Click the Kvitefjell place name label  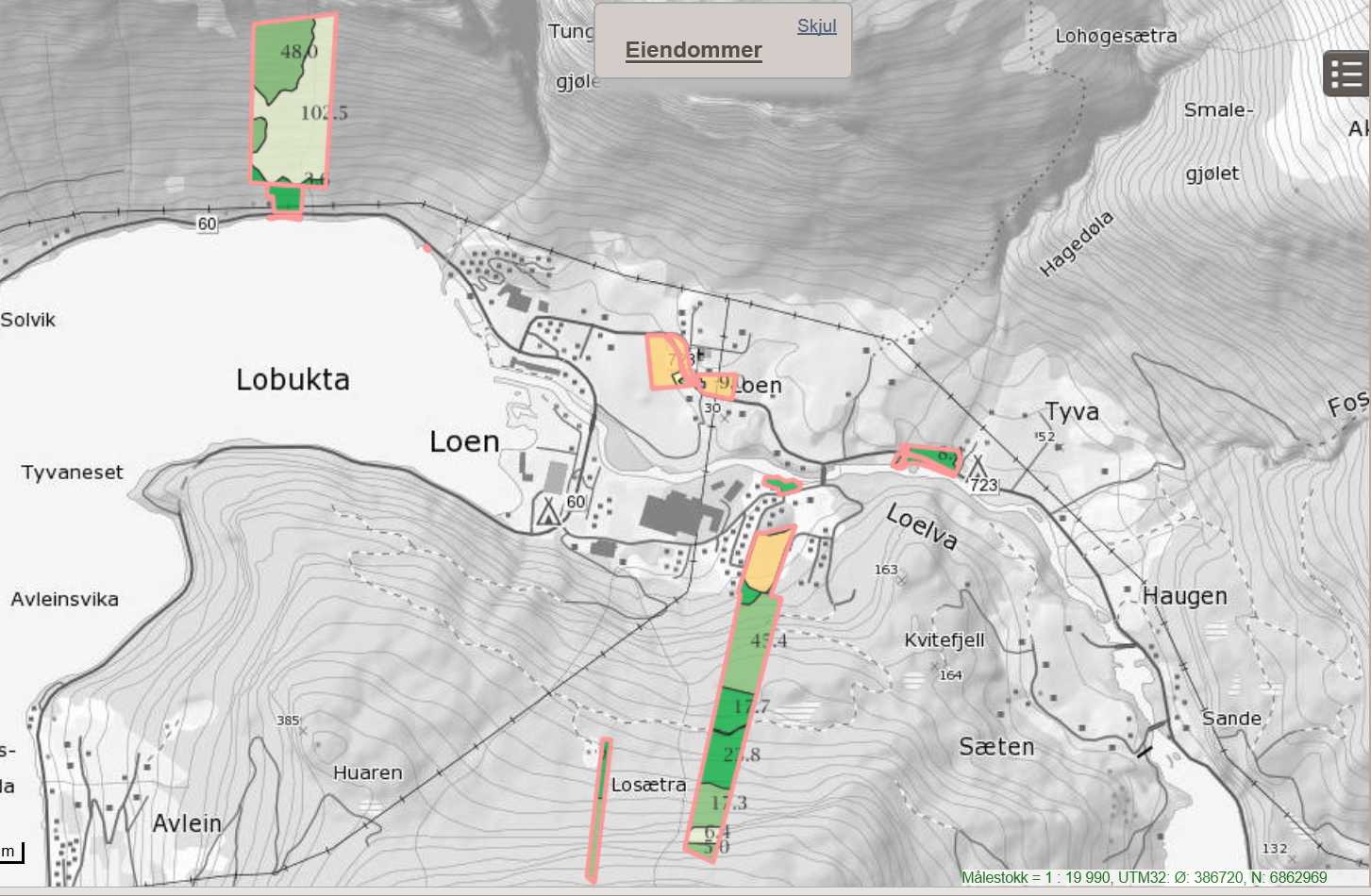(x=944, y=640)
